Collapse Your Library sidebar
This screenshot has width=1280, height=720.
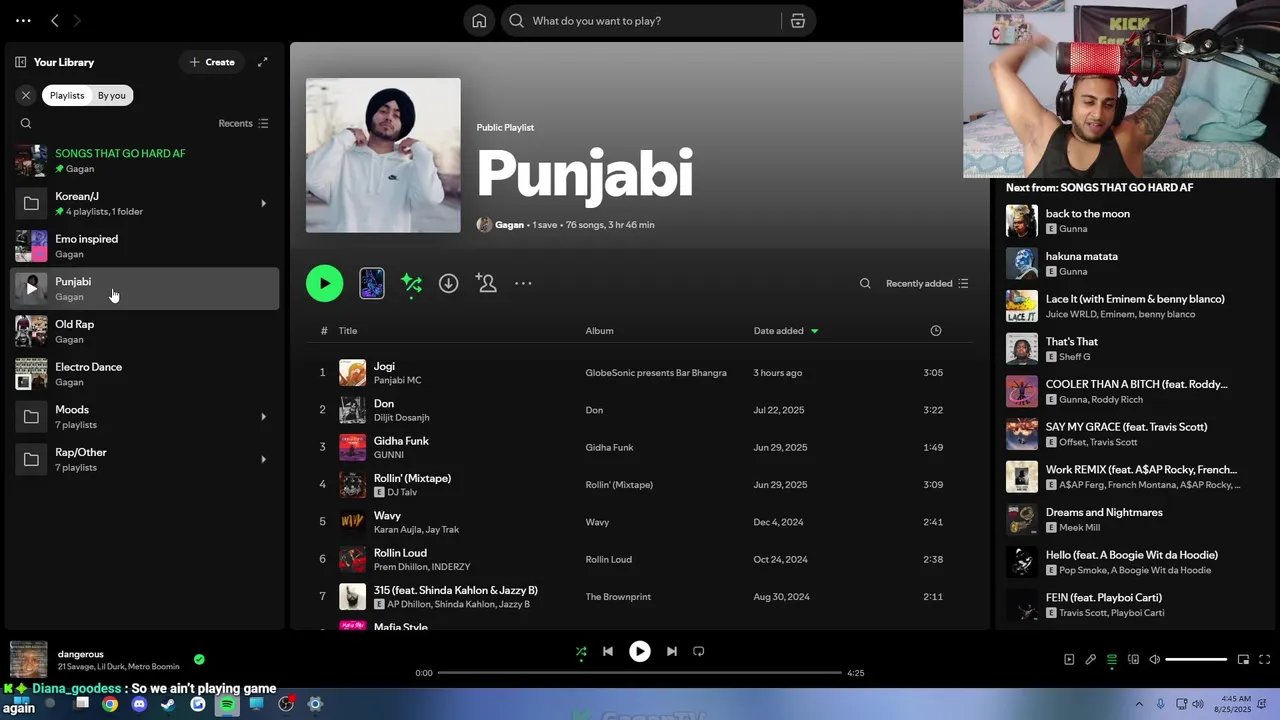pos(21,62)
